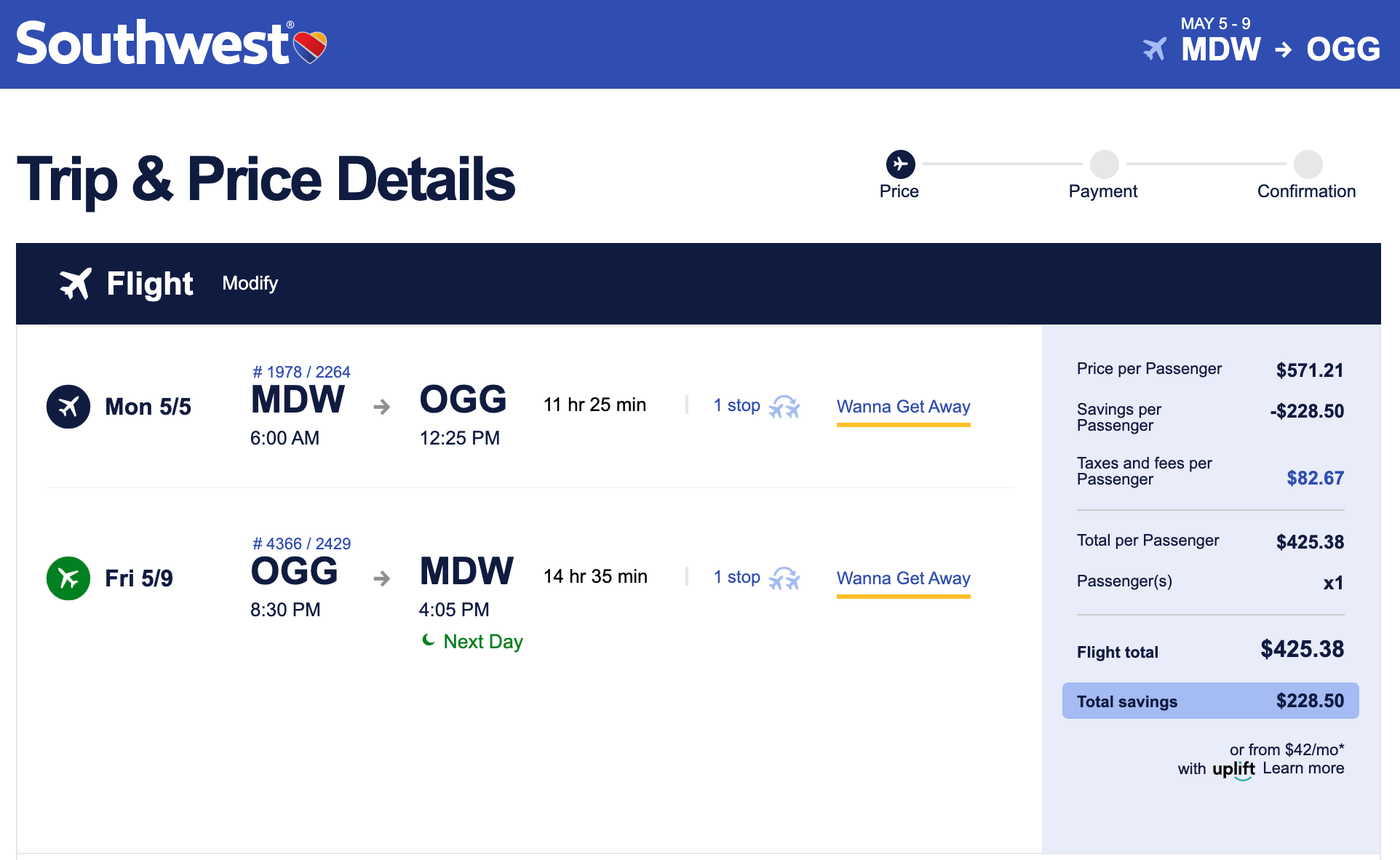Show 1 stop details for Fri 5/9 flight
This screenshot has height=860, width=1400.
[x=736, y=577]
